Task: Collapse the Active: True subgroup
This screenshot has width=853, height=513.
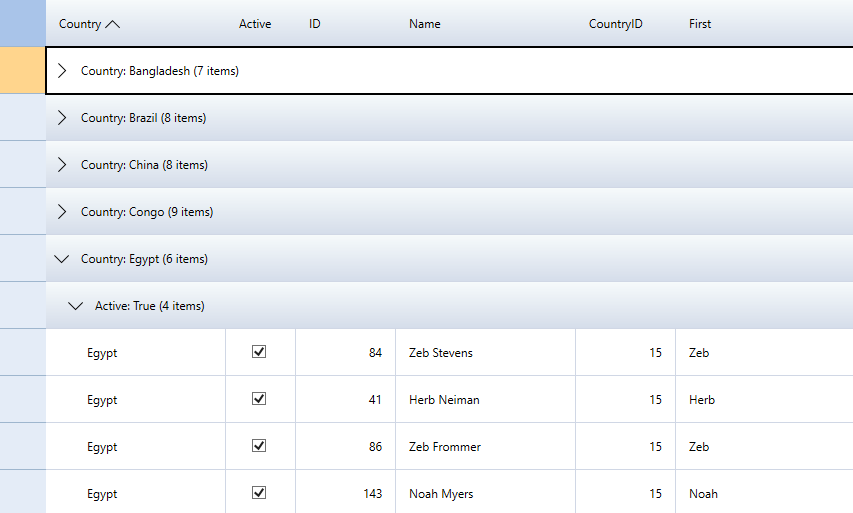Action: click(76, 306)
